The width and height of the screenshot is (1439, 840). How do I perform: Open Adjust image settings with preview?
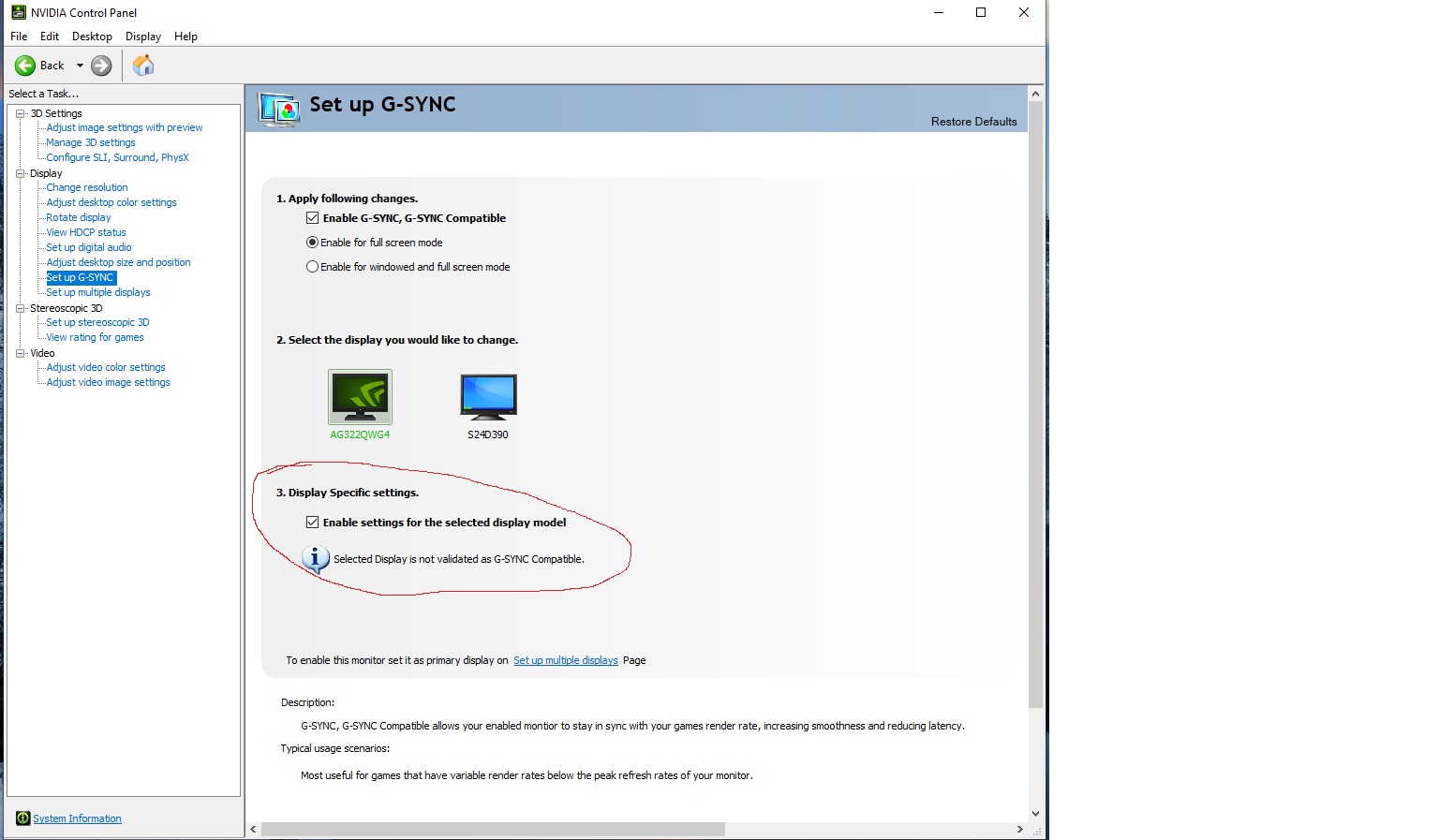pyautogui.click(x=125, y=127)
